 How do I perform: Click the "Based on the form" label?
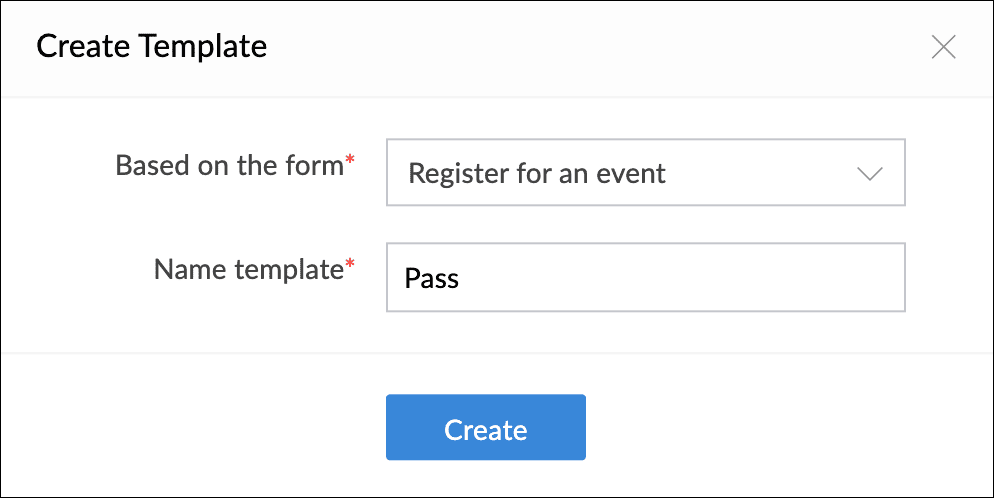(x=229, y=165)
